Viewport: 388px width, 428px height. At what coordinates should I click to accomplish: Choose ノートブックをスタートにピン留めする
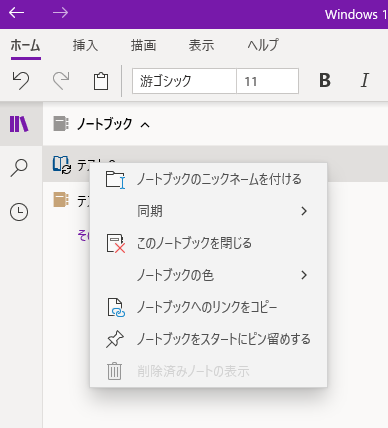point(209,339)
